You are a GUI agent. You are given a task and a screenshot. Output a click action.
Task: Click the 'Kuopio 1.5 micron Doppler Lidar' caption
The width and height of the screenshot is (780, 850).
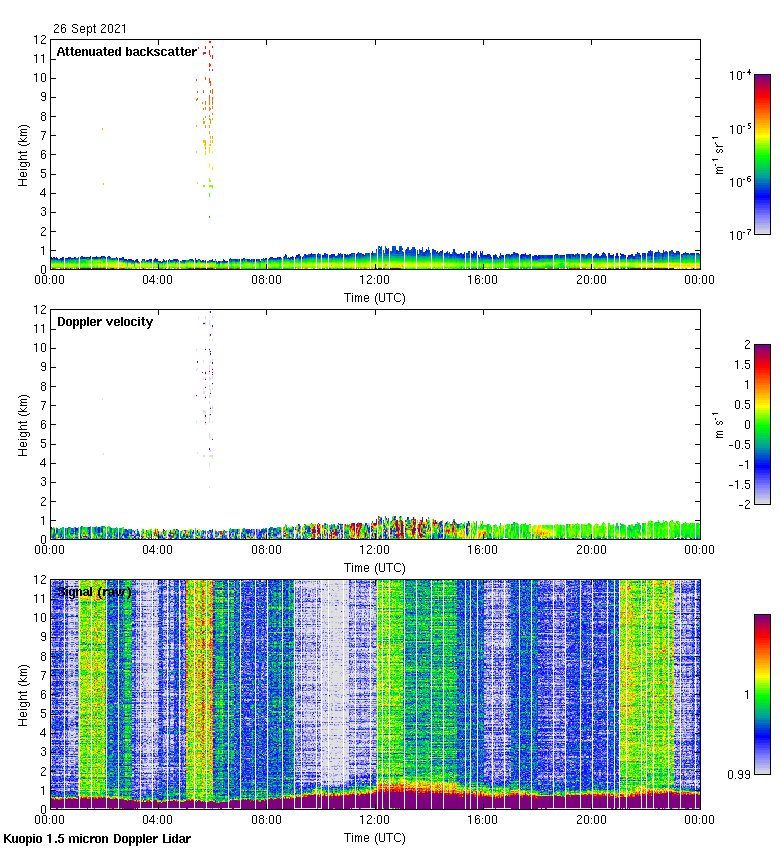96,838
